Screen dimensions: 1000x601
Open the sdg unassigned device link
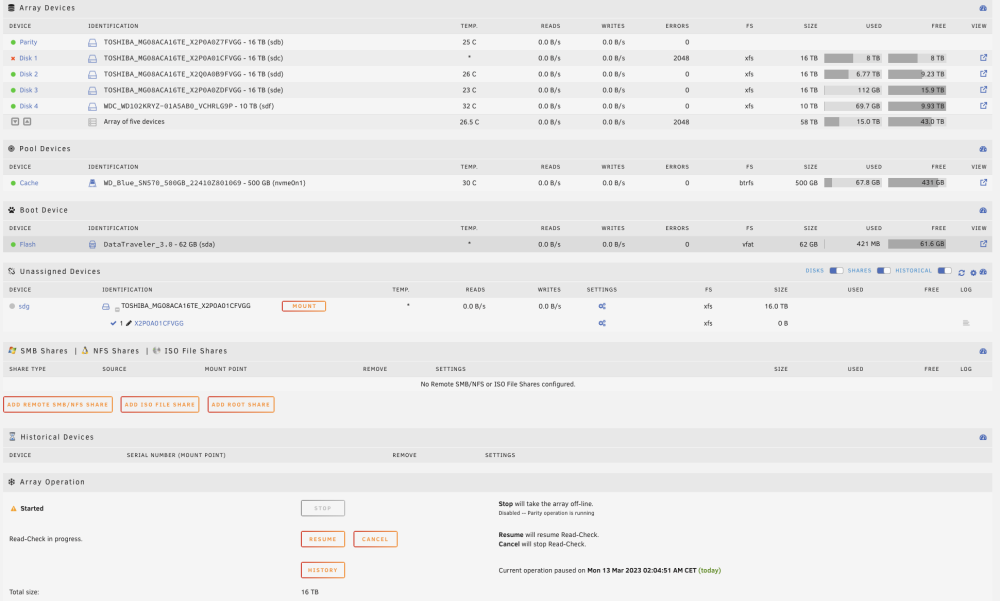tap(24, 306)
